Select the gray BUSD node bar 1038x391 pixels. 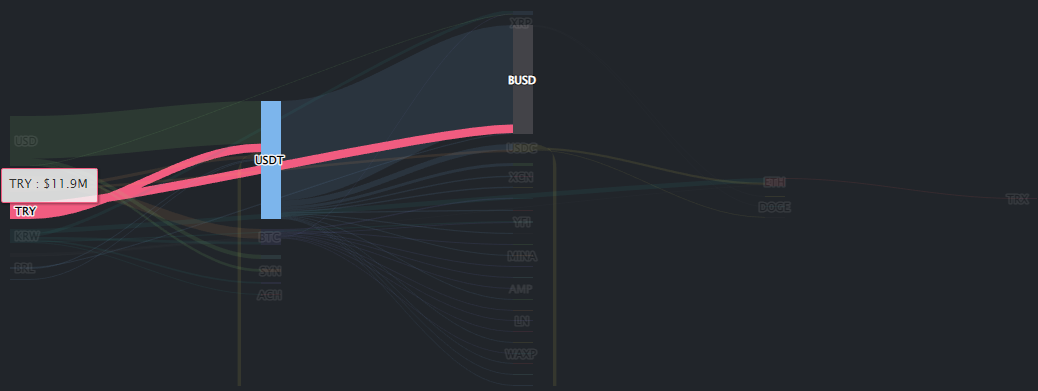click(x=523, y=79)
